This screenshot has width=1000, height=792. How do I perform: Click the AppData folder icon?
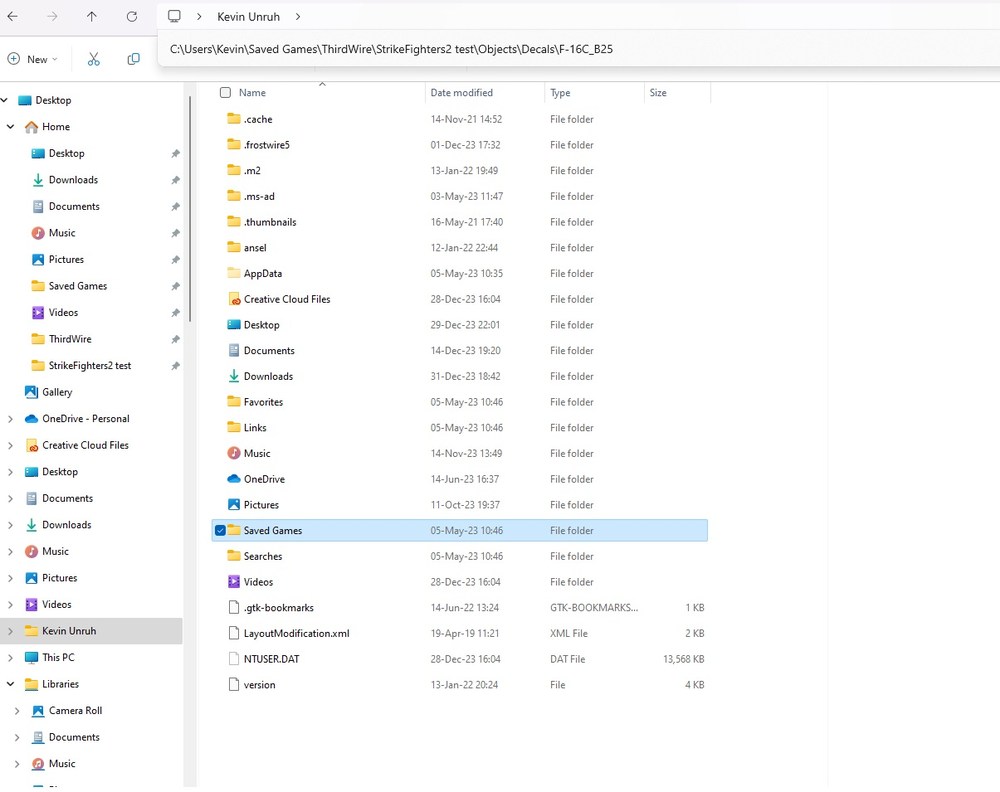(x=234, y=273)
